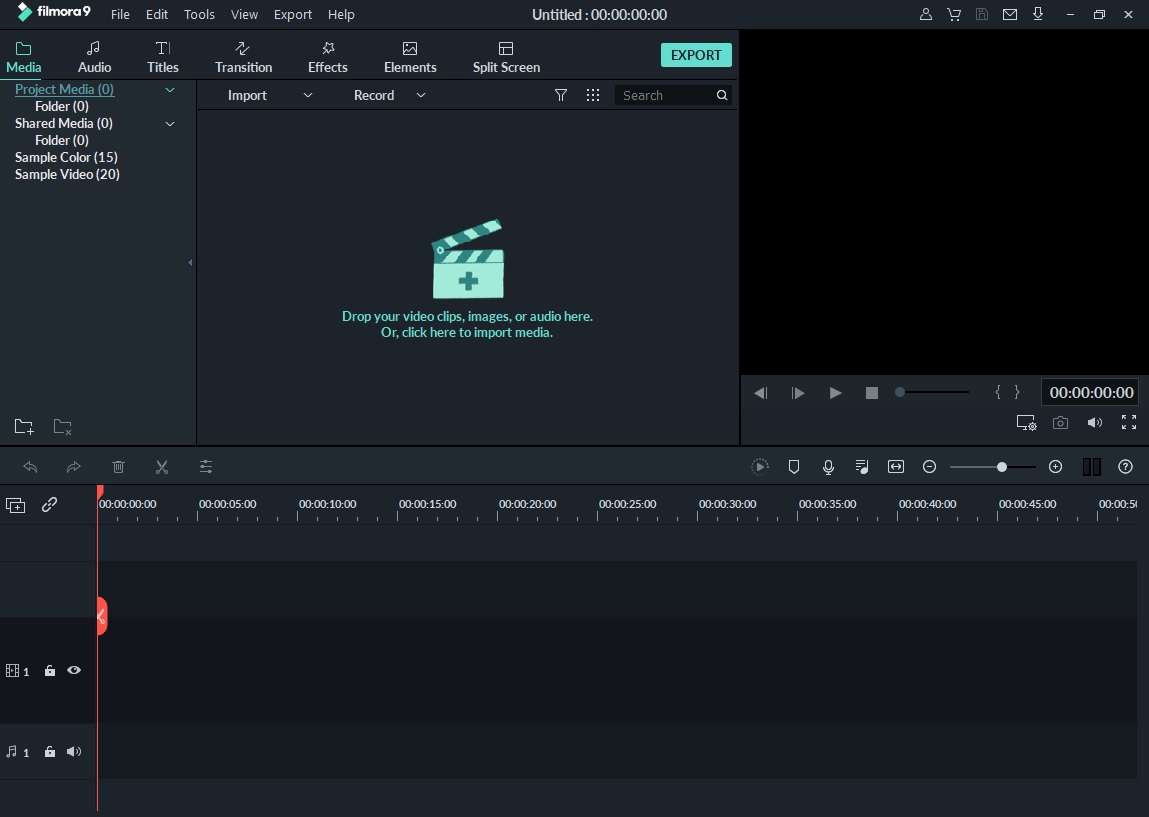Mute audio track 1

click(x=74, y=751)
